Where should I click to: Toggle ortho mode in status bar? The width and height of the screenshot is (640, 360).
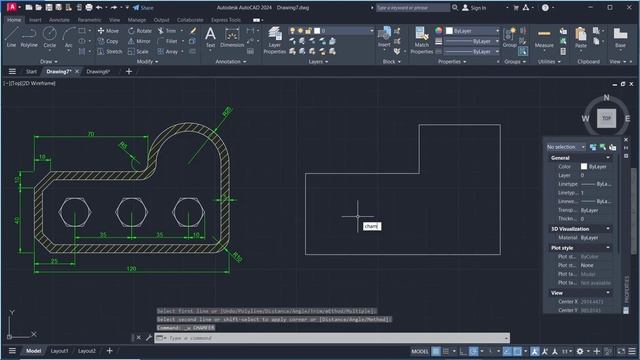[x=462, y=351]
